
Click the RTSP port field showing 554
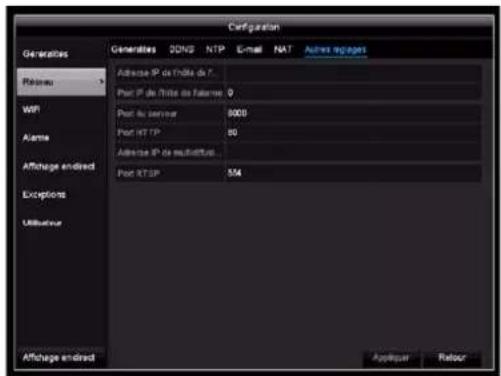pos(354,173)
